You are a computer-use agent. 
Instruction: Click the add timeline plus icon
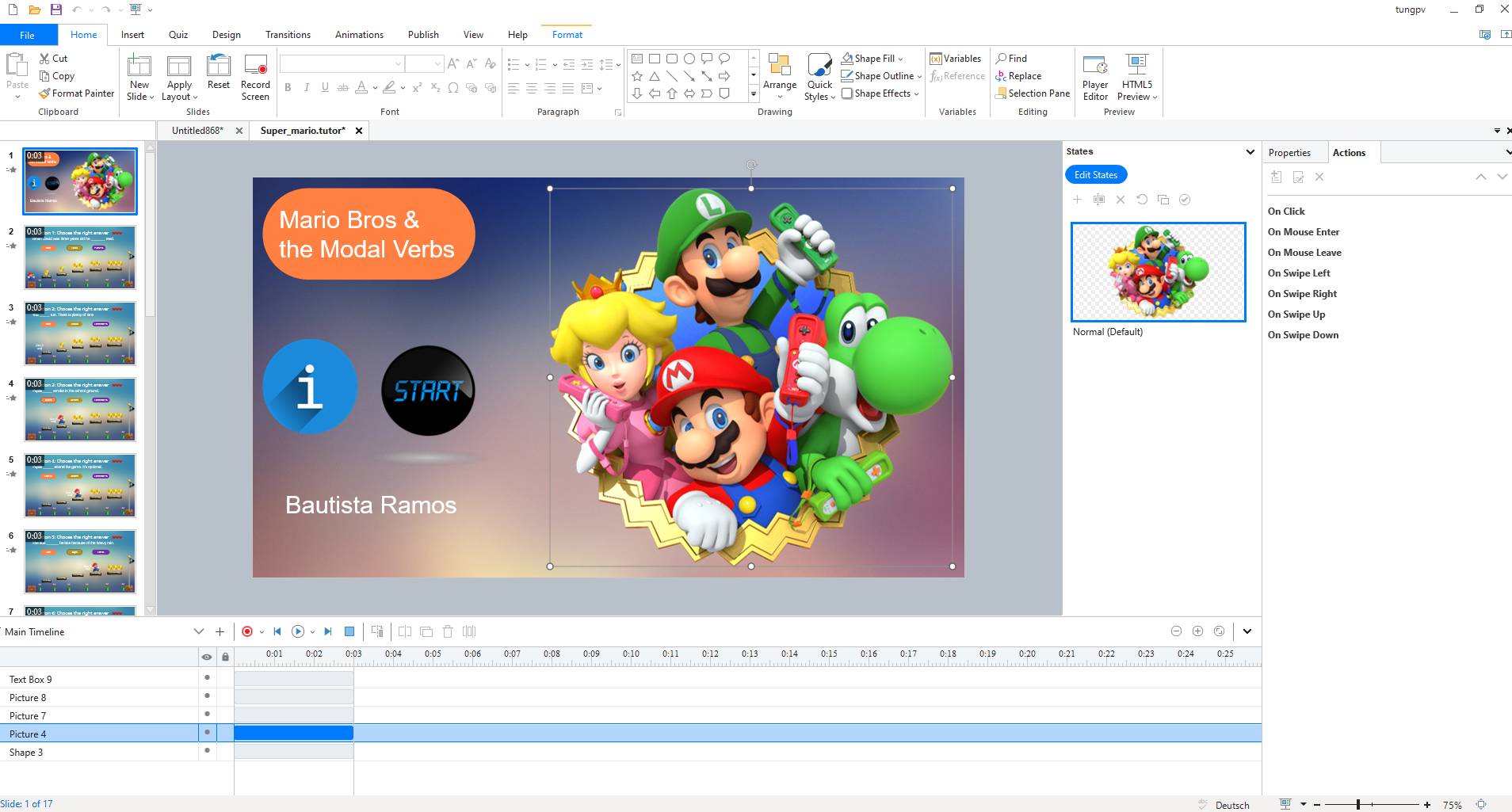click(x=220, y=631)
